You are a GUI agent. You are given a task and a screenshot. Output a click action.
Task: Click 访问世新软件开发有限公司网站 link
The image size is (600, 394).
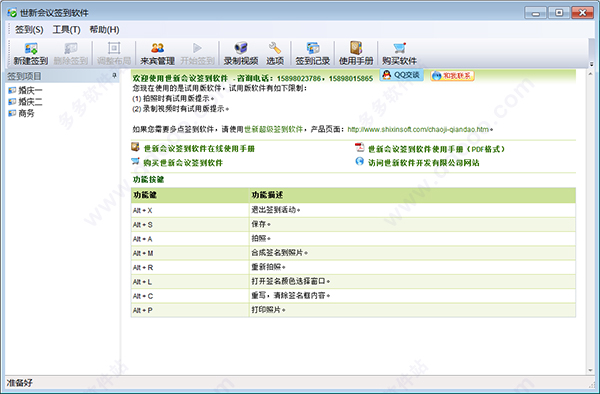(x=423, y=163)
